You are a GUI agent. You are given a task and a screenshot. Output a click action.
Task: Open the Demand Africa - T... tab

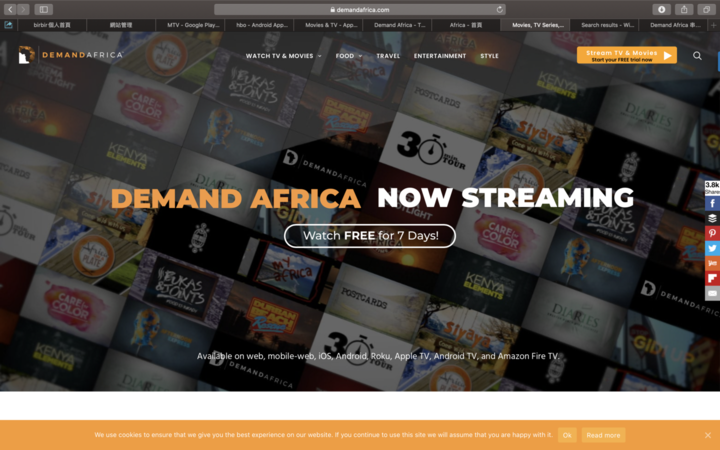(x=399, y=25)
